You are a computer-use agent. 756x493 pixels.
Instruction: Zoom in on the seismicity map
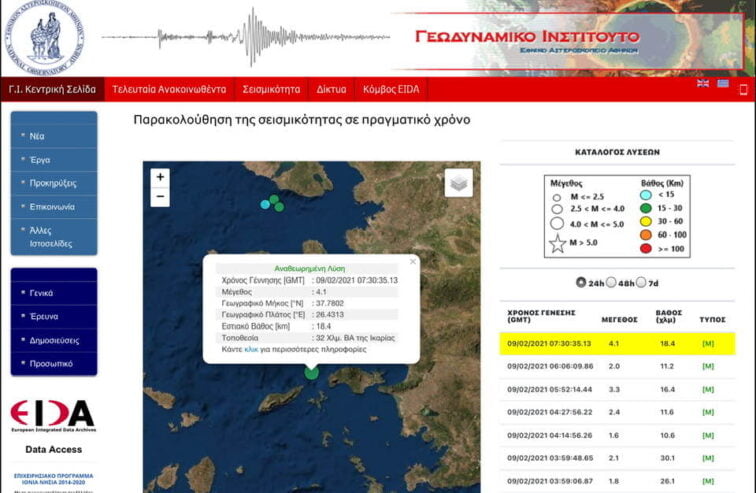[x=160, y=177]
